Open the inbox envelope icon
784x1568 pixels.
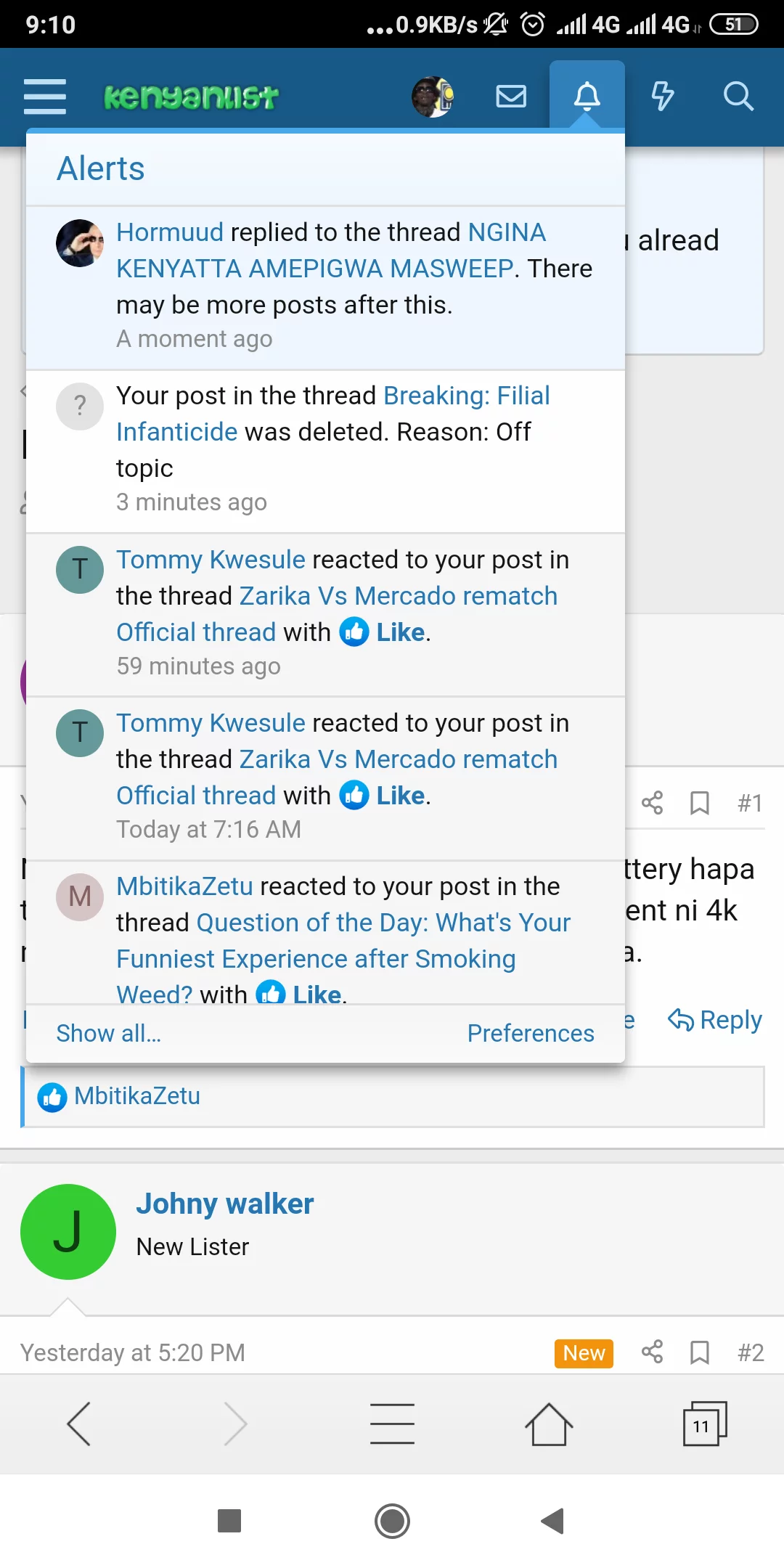[511, 97]
